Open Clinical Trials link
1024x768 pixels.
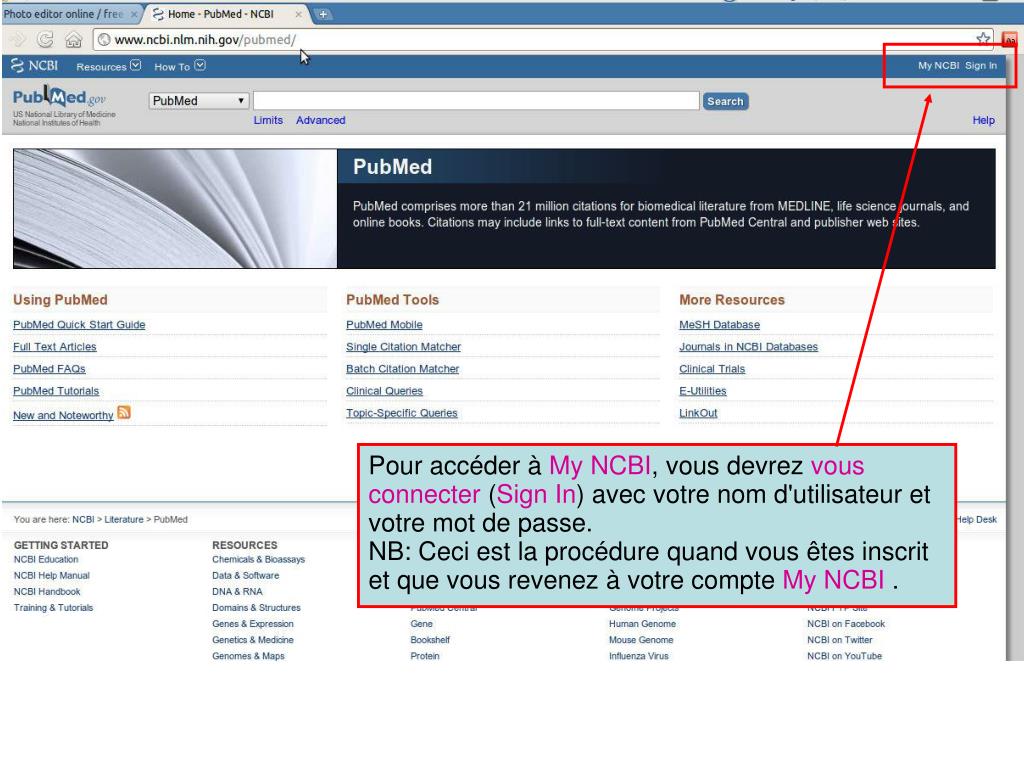pyautogui.click(x=712, y=369)
